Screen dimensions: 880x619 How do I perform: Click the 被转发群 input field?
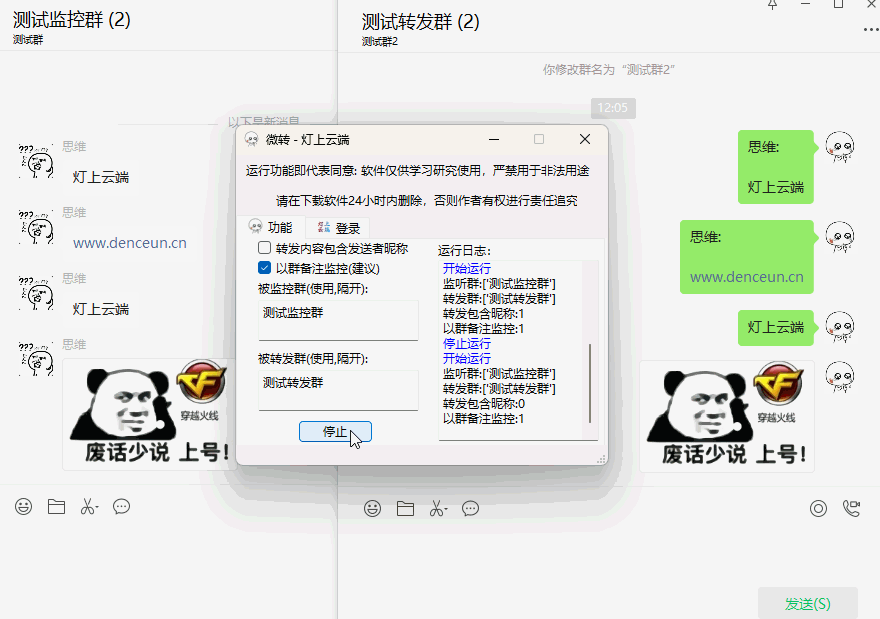pyautogui.click(x=338, y=390)
